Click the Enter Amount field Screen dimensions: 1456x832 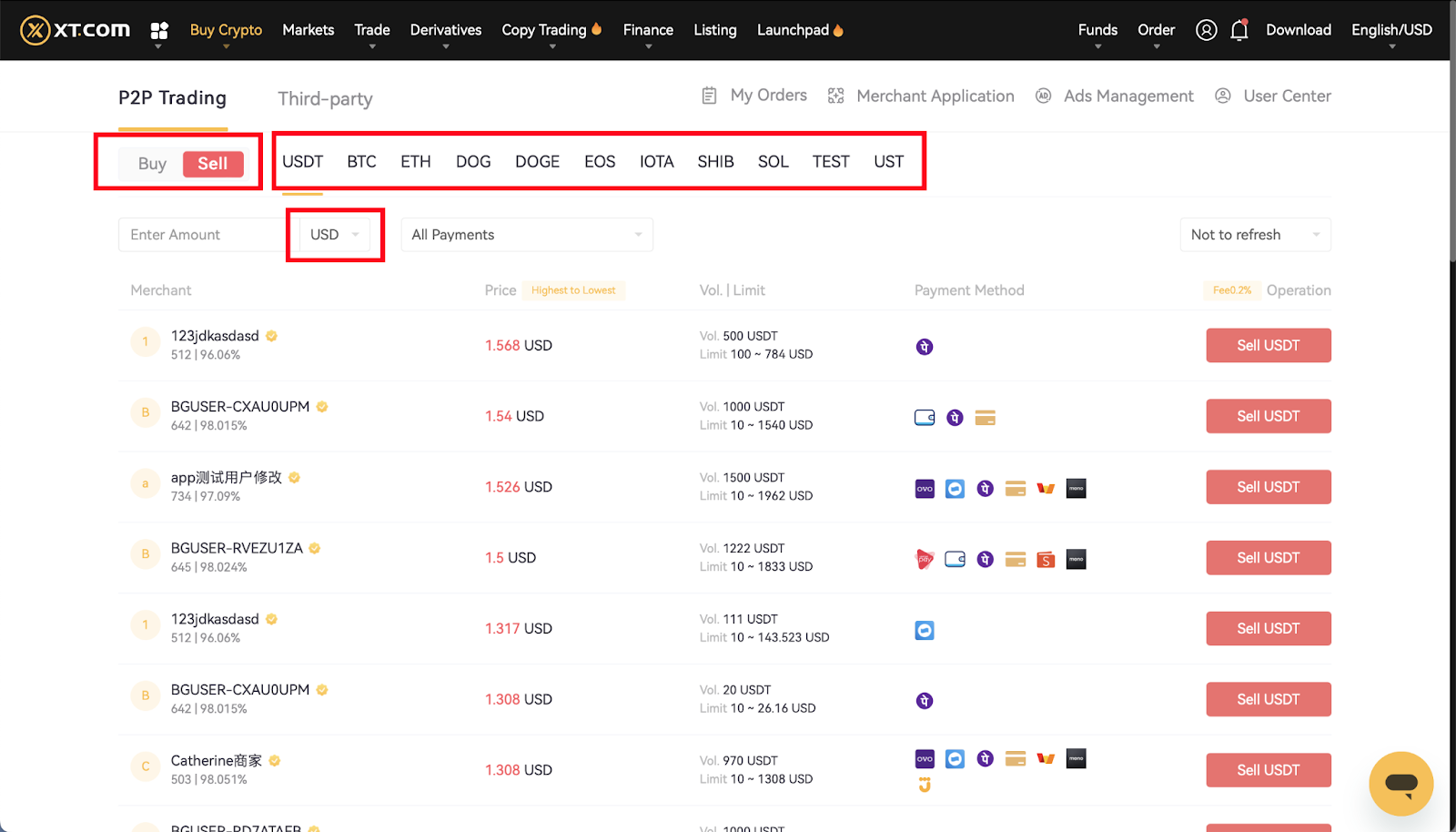[x=202, y=235]
